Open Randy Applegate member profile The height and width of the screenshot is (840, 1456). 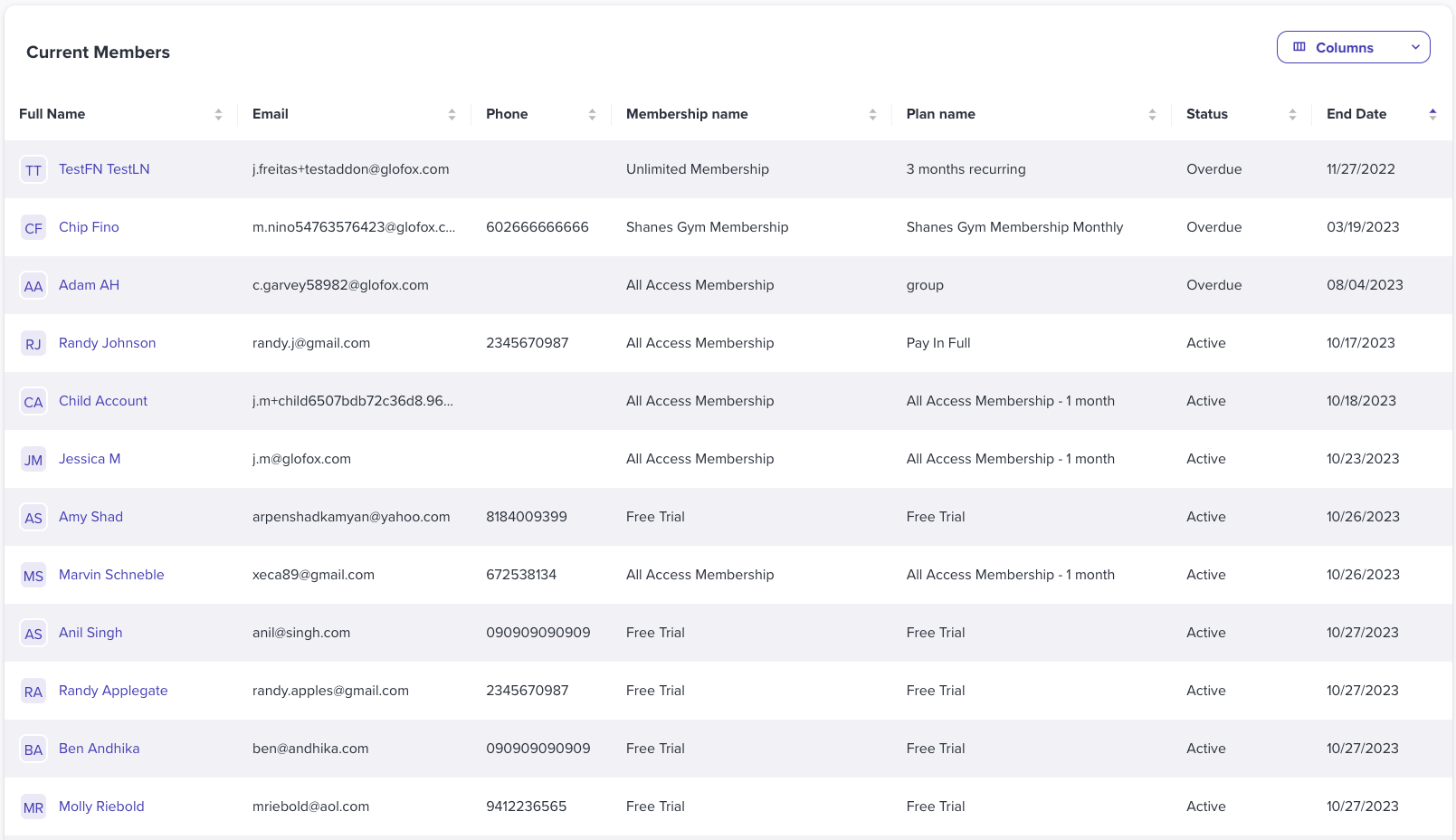113,691
